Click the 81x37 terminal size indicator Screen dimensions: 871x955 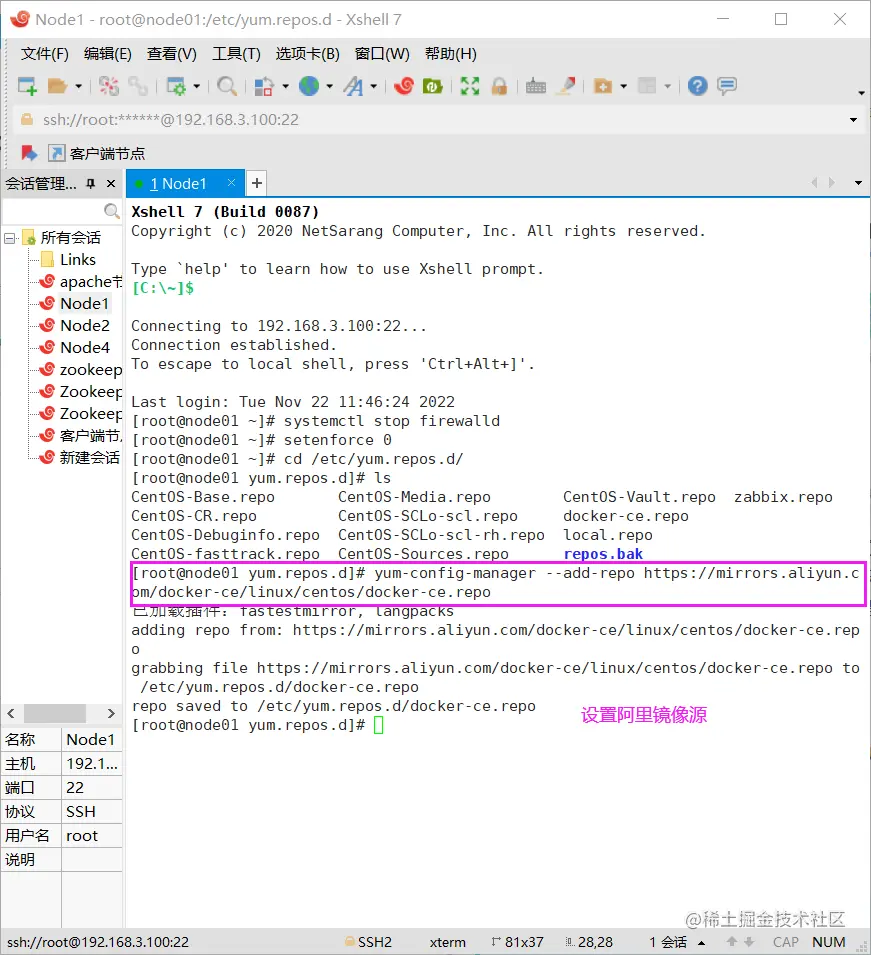pyautogui.click(x=517, y=942)
